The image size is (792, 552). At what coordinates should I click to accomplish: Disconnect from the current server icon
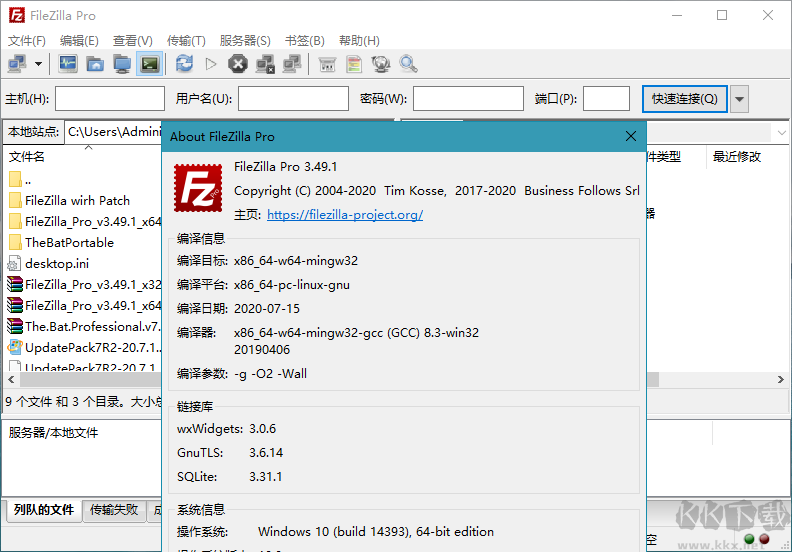(265, 64)
